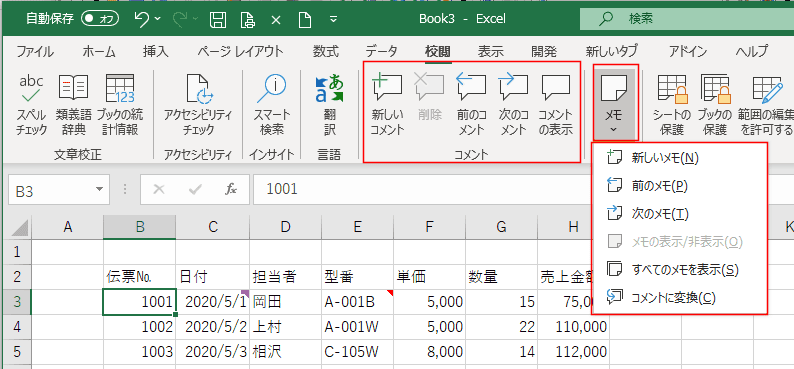The height and width of the screenshot is (369, 794).
Task: Go to 次のコメント next comment
Action: (x=513, y=105)
